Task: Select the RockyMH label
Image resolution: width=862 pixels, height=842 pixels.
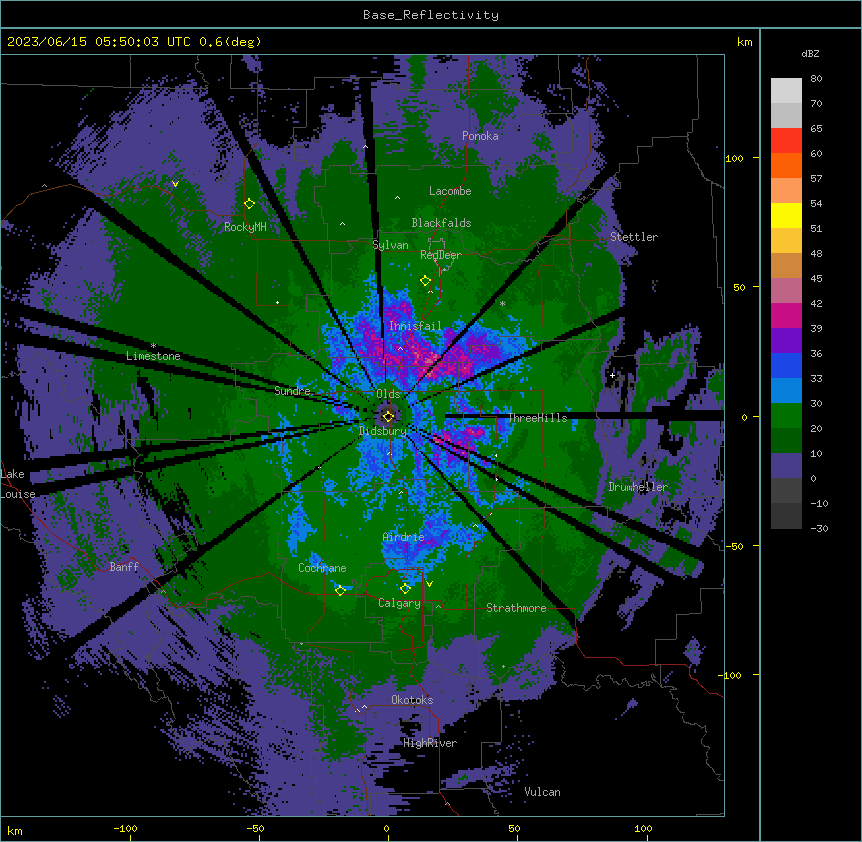Action: coord(245,227)
